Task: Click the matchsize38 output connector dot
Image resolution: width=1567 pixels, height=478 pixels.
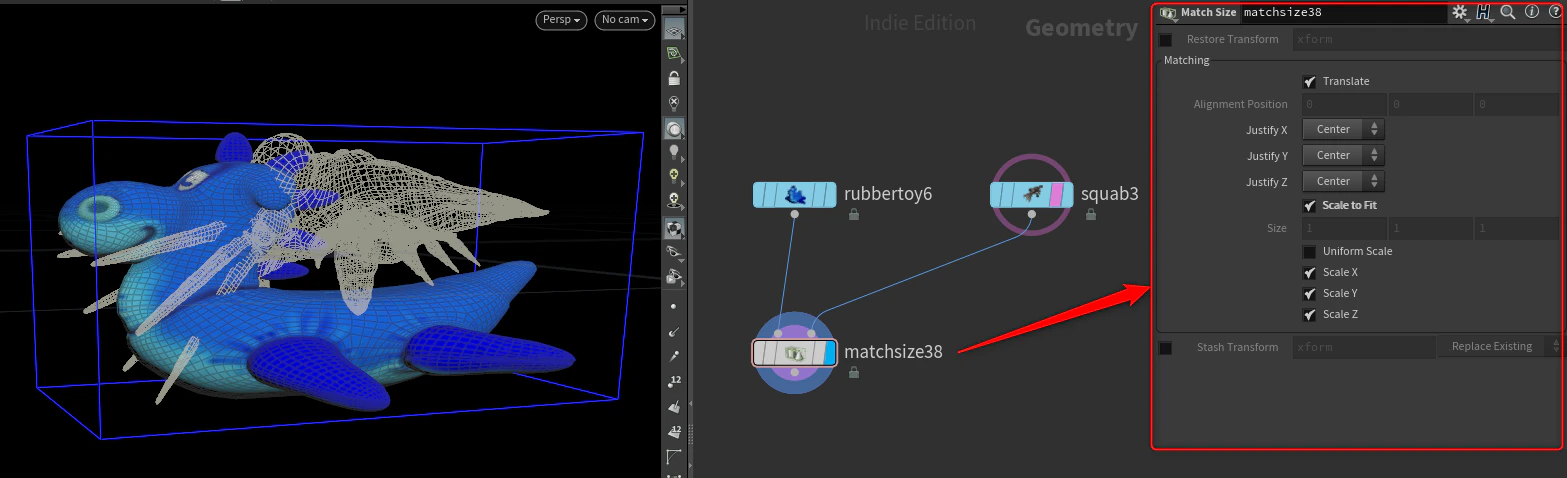Action: tap(795, 372)
